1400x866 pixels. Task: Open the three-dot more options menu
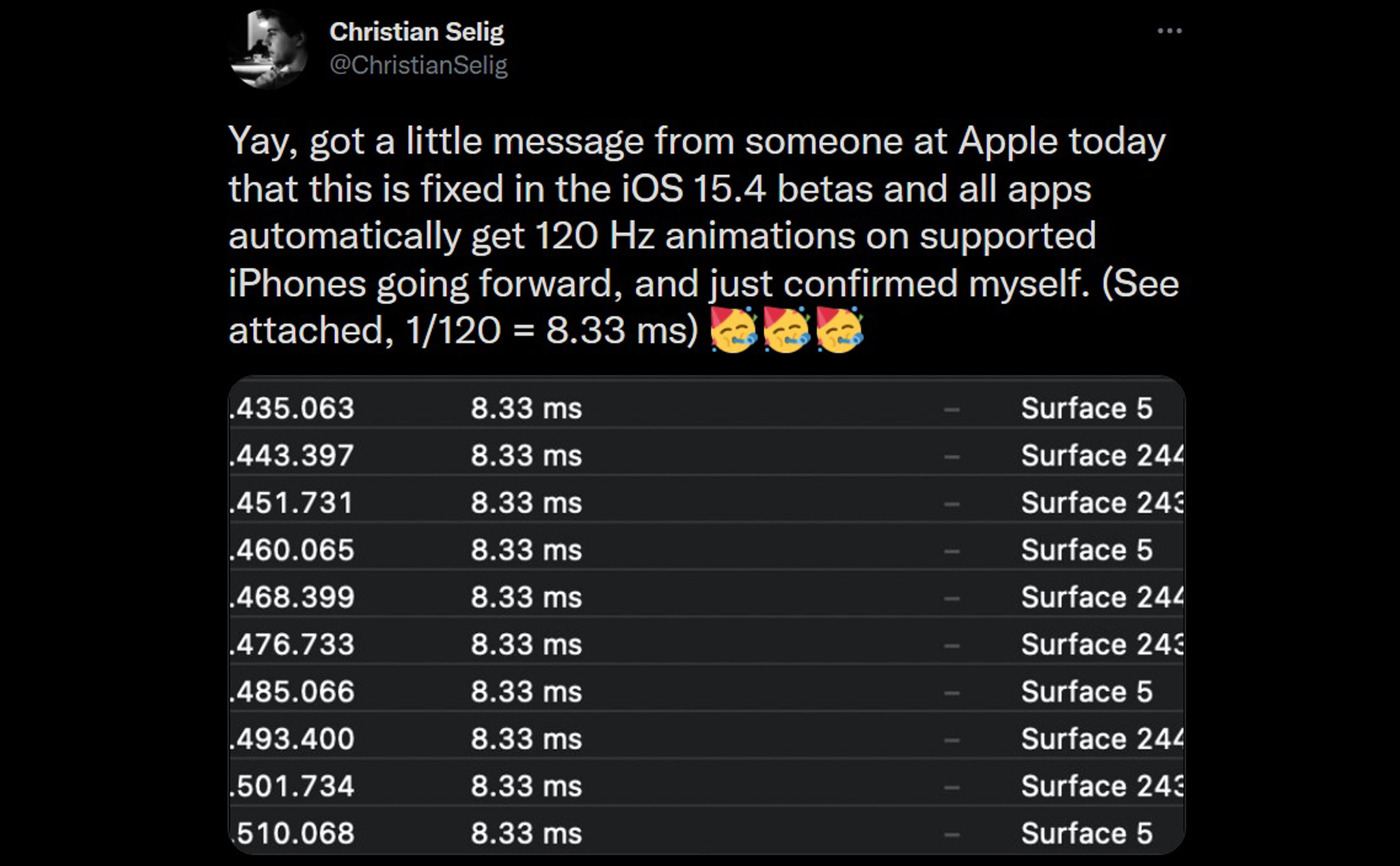click(x=1169, y=31)
